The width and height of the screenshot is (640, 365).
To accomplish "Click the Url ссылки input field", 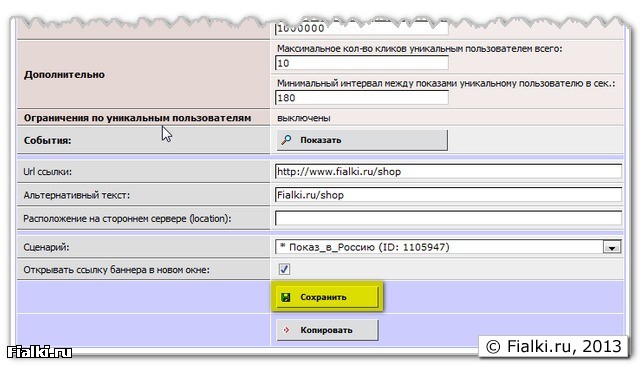I will point(448,171).
